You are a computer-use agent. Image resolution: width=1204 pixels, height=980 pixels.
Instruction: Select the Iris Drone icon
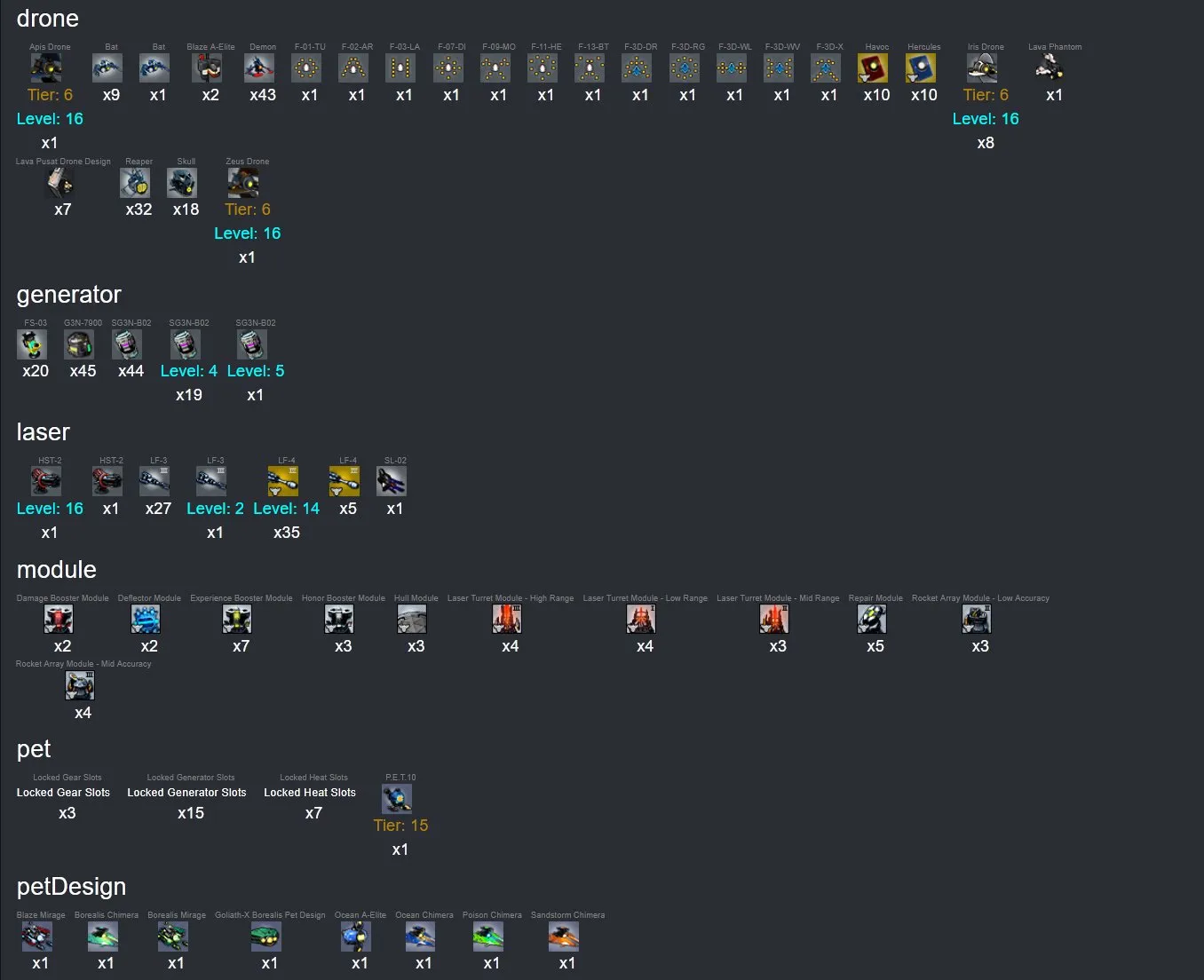coord(982,68)
